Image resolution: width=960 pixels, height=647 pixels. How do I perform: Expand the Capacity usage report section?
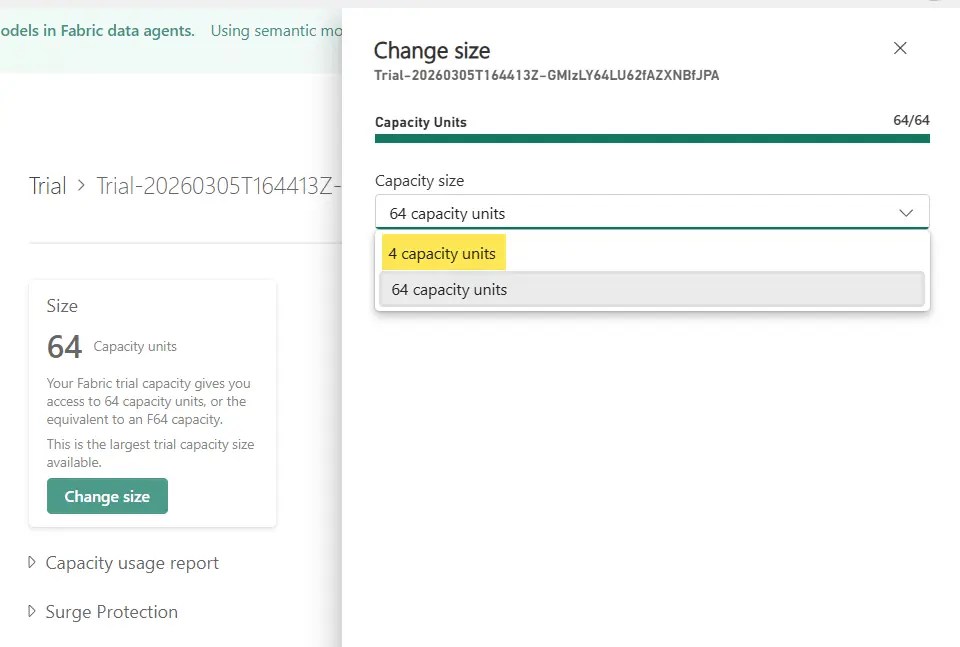pyautogui.click(x=124, y=563)
